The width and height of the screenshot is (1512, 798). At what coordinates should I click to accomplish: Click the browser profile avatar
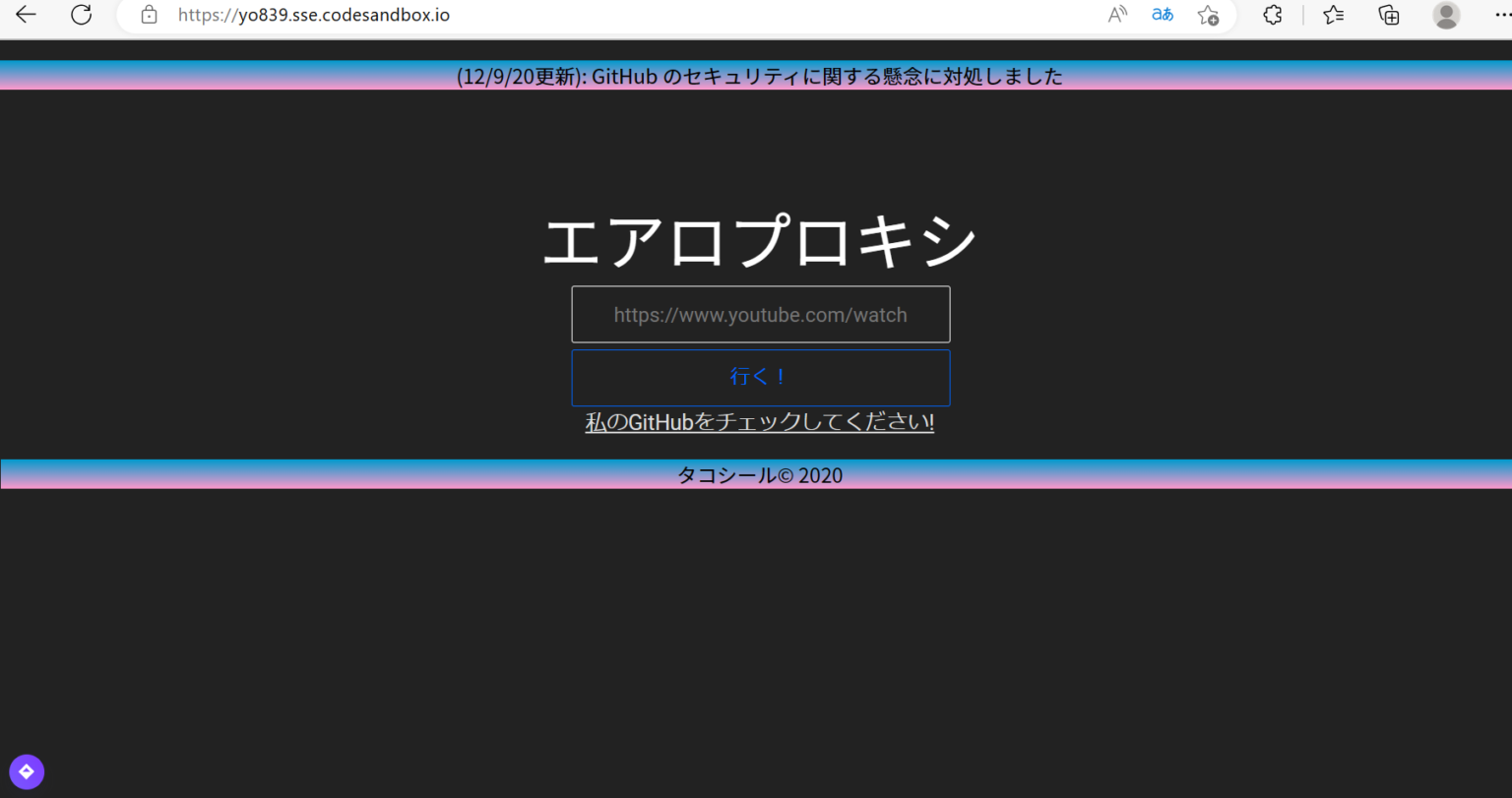[x=1446, y=15]
